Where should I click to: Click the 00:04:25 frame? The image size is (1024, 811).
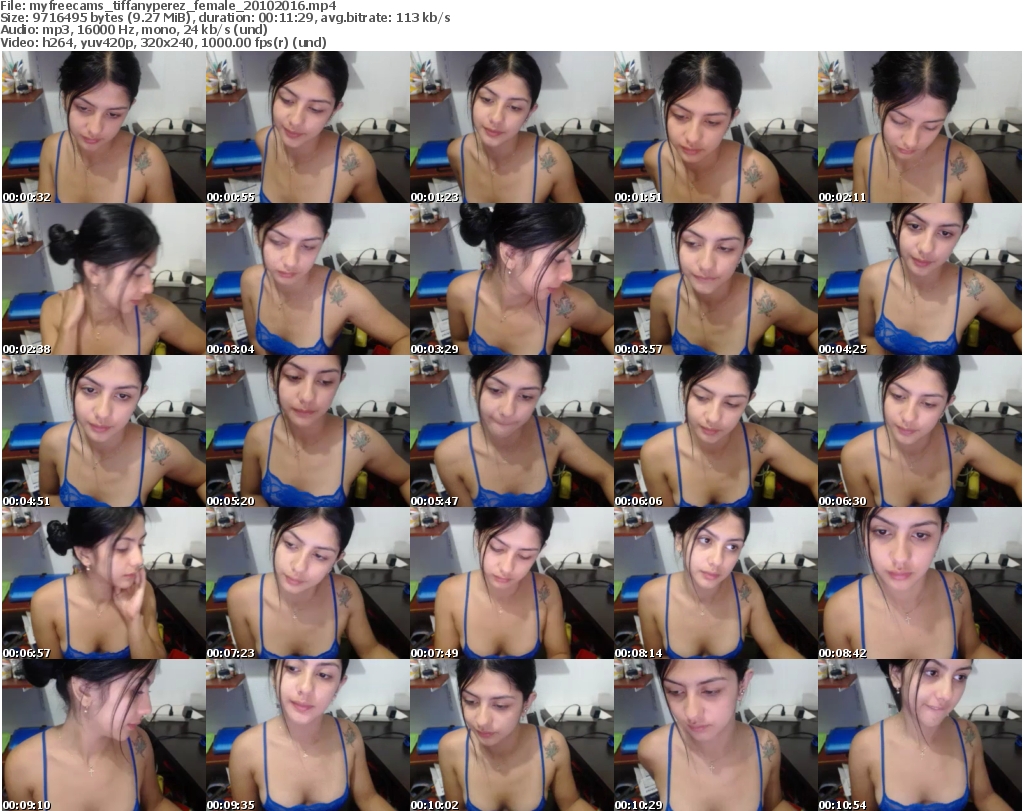[920, 279]
